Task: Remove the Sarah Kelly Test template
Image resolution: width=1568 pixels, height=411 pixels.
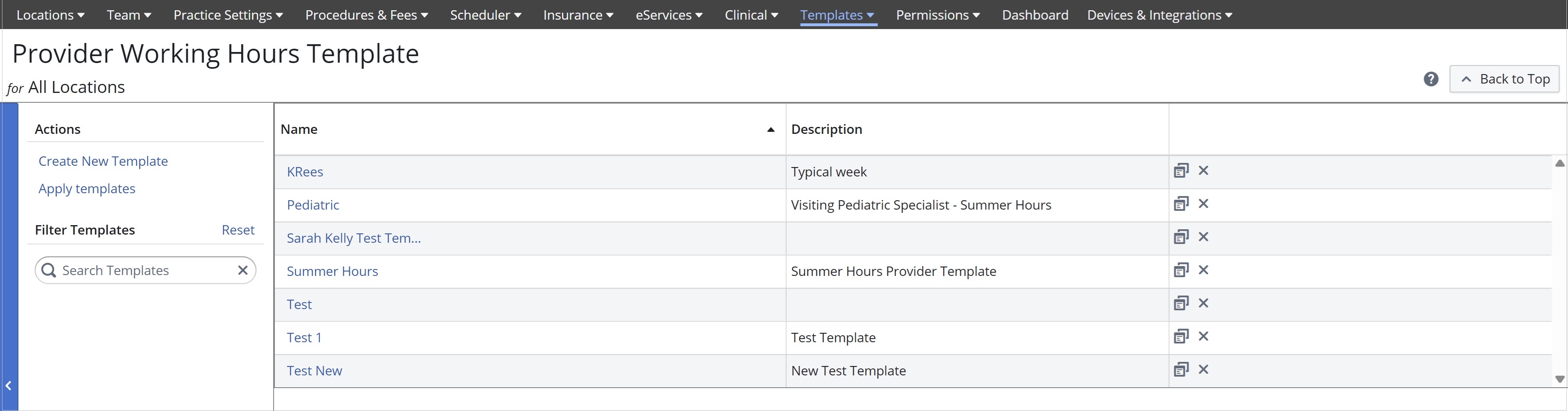Action: [x=1203, y=237]
